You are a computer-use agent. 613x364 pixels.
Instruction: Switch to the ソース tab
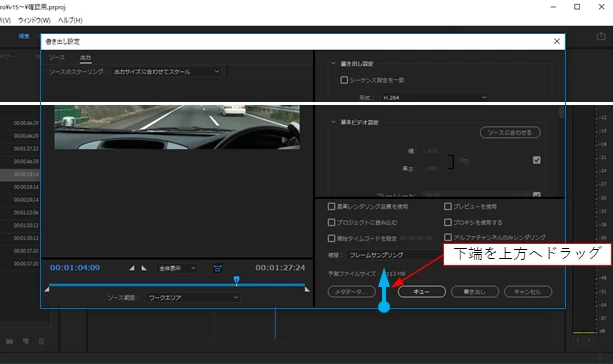coord(57,57)
